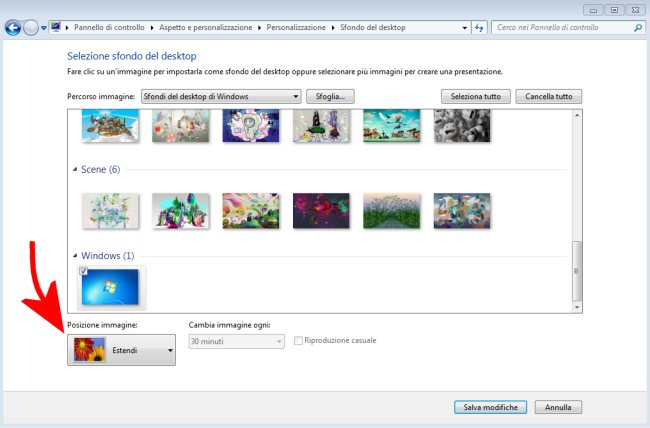Screen dimensions: 650x428
Task: Select the Windows 7 logo wallpaper thumbnail
Action: (110, 287)
